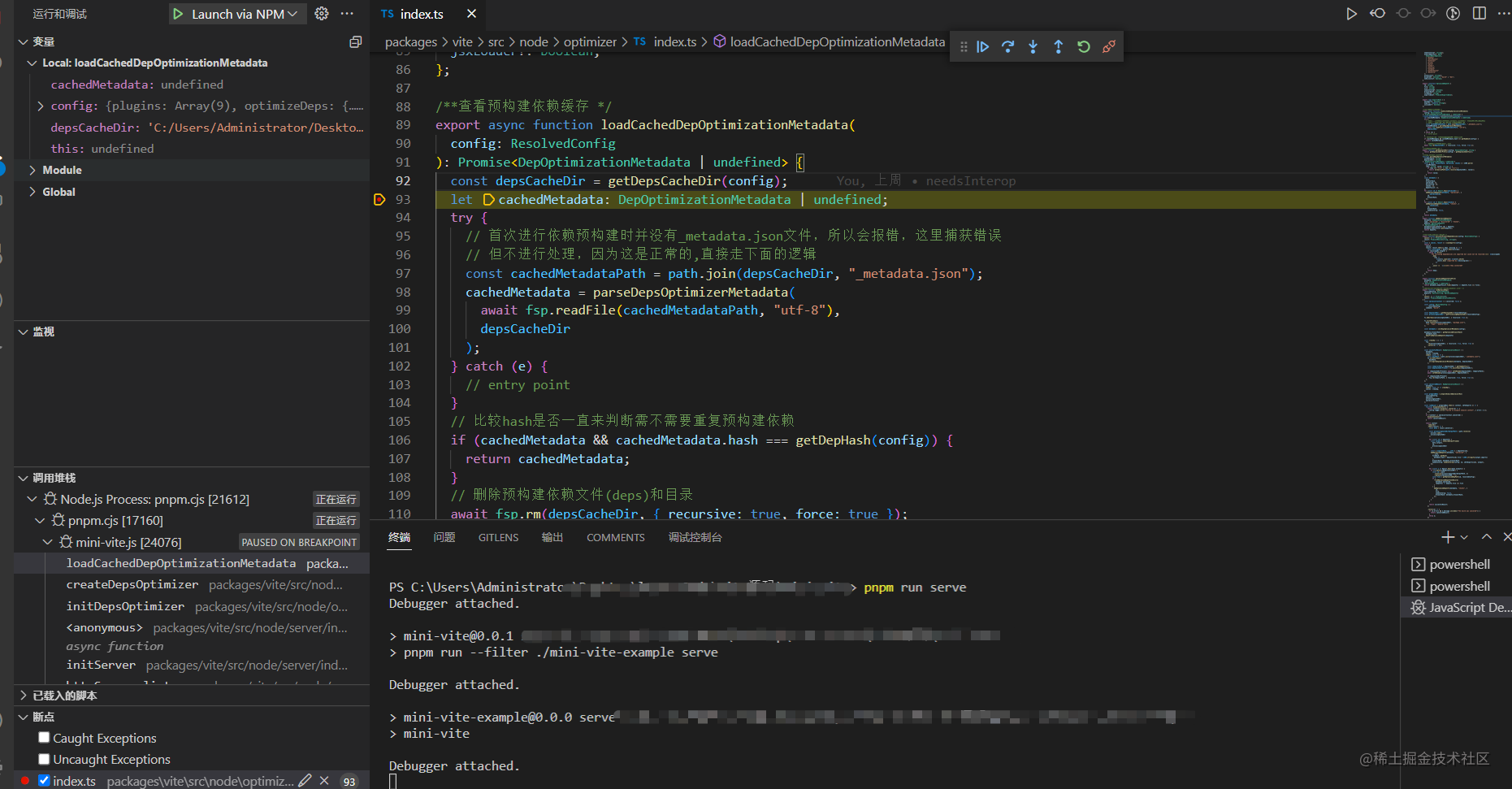Image resolution: width=1512 pixels, height=789 pixels.
Task: Switch to the 终端 terminal tab
Action: 399,537
